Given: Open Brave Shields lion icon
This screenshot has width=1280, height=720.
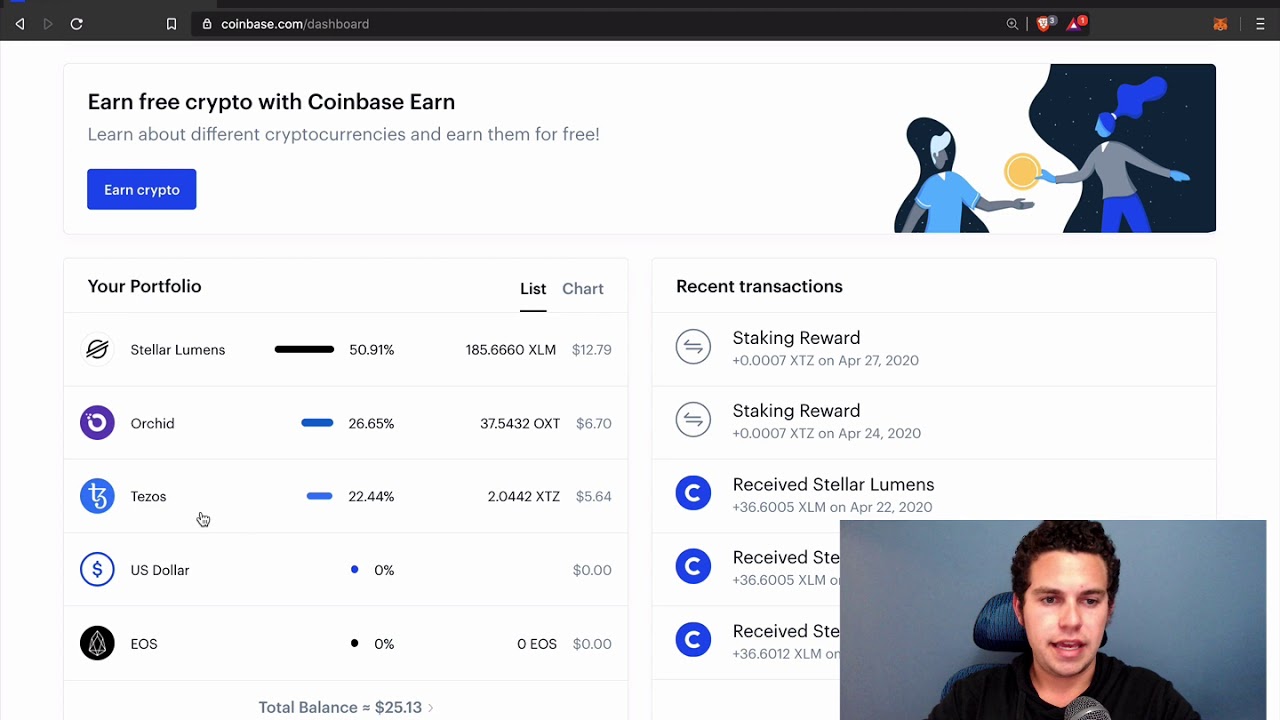Looking at the screenshot, I should coord(1046,23).
